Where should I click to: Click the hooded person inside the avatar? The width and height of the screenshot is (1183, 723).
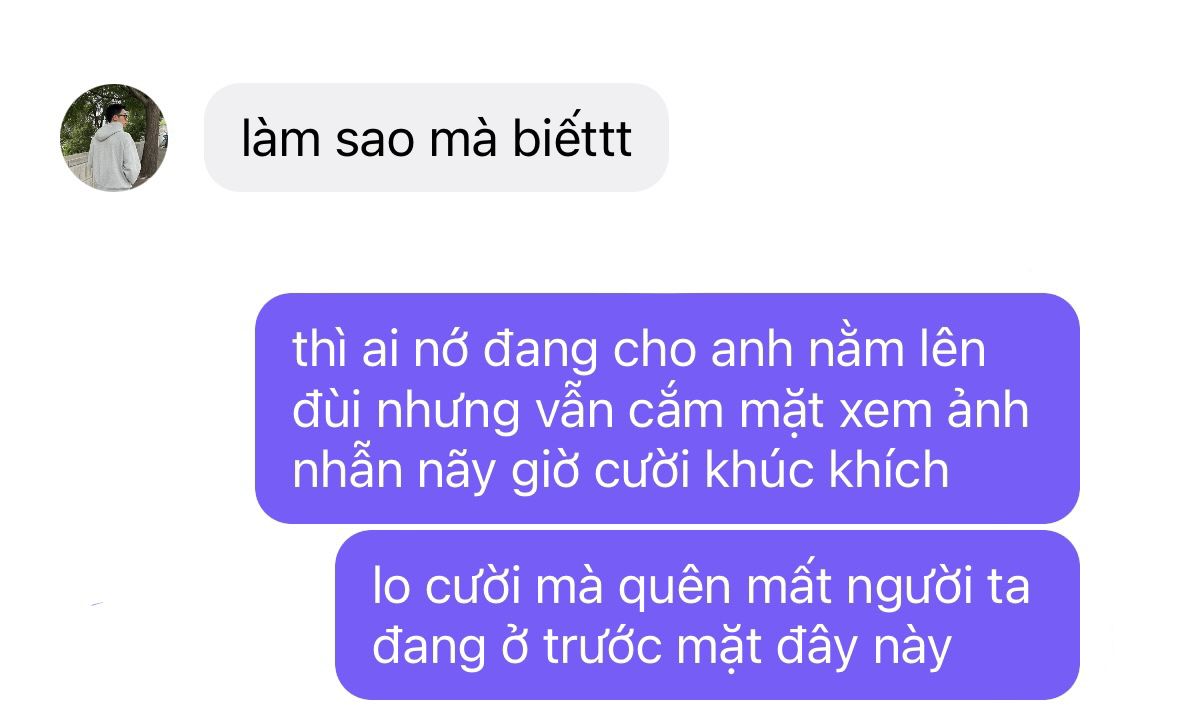pos(113,147)
